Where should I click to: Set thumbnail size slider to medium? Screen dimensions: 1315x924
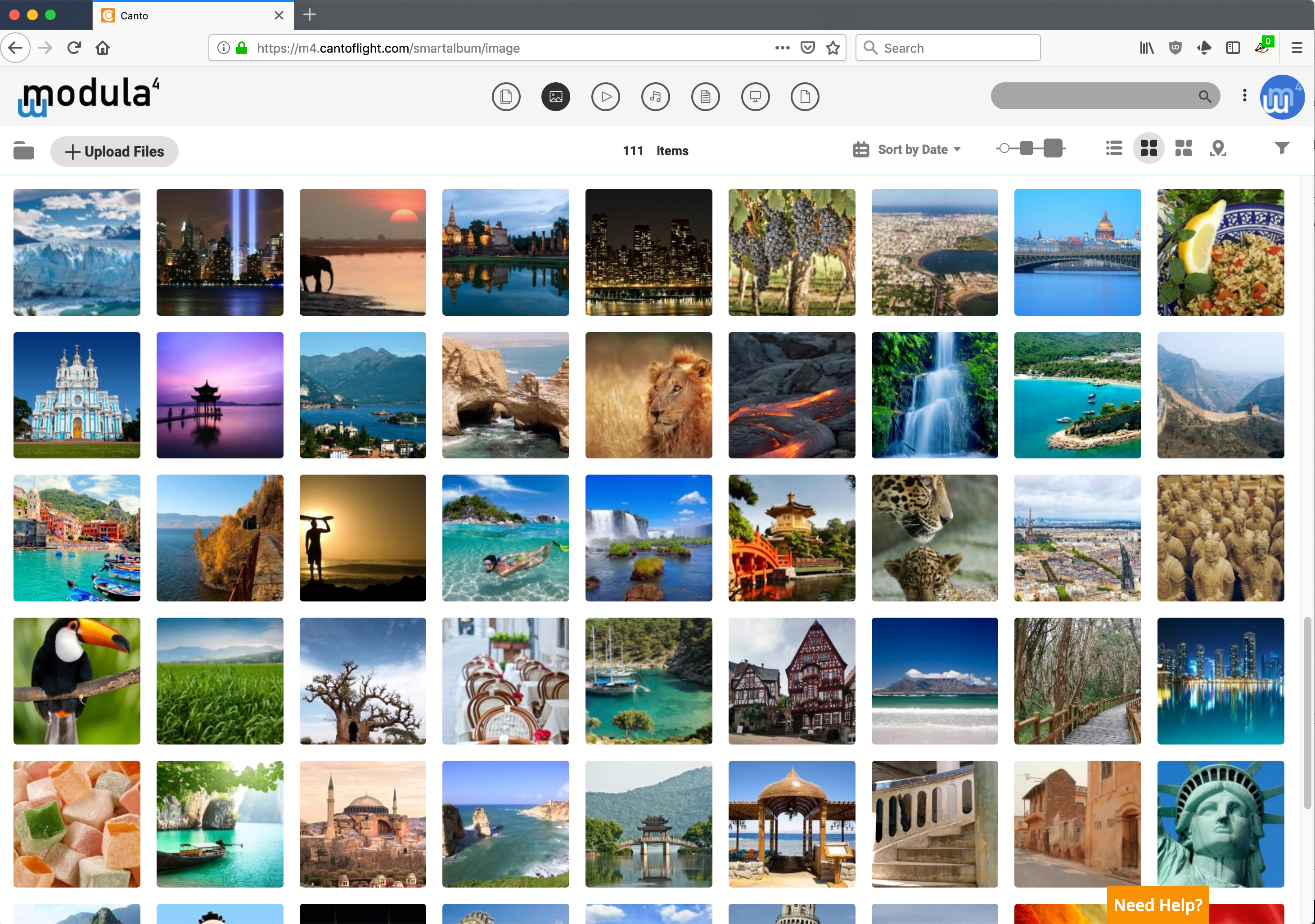click(x=1027, y=149)
